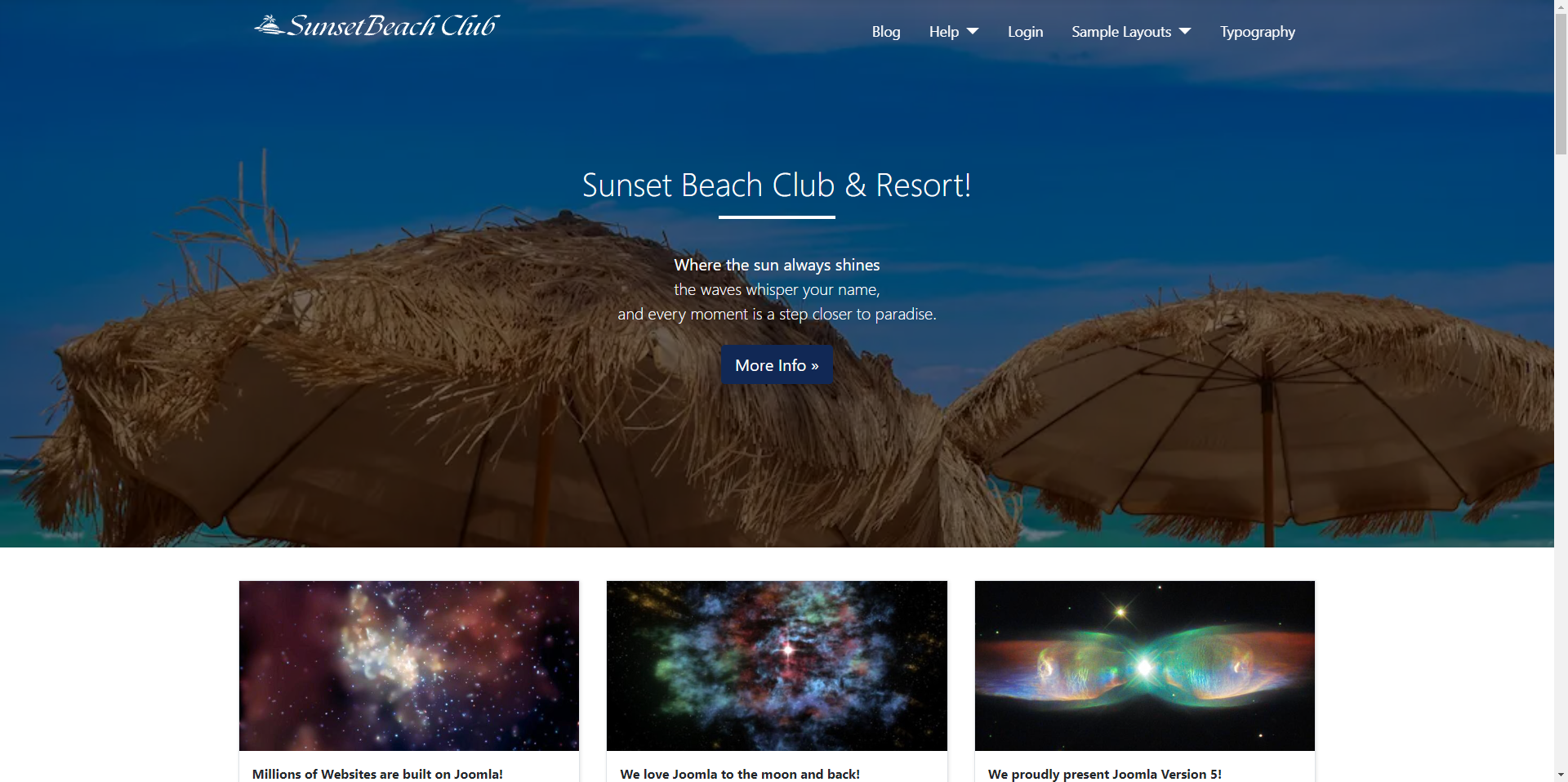Open the colorful nebula article thumbnail
The image size is (1568, 782).
777,666
